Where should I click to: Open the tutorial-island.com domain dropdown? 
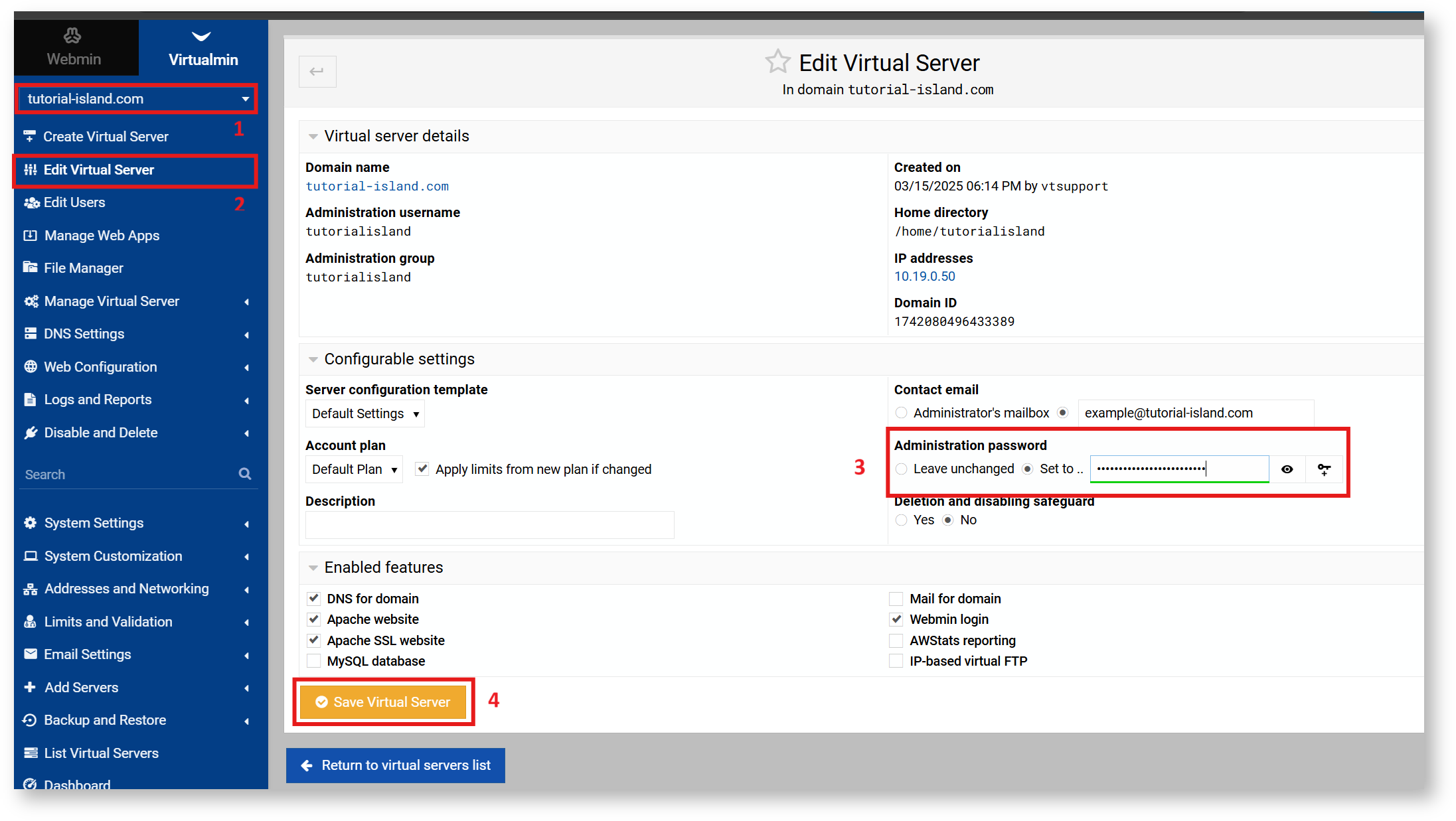(x=136, y=99)
